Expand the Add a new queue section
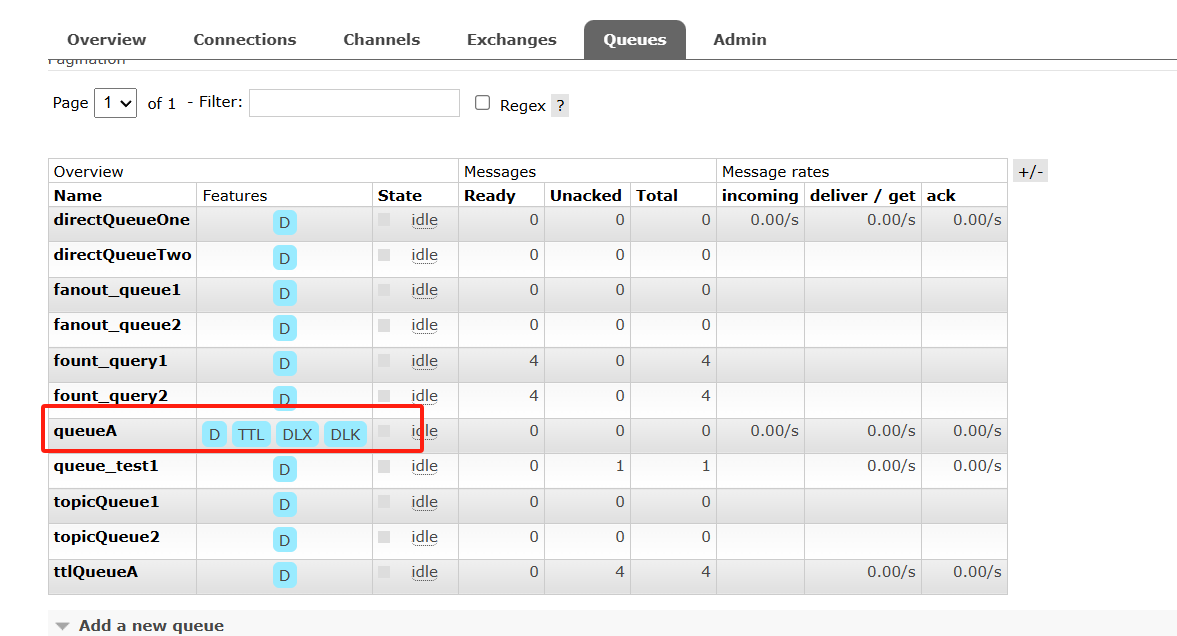Screen dimensions: 1177x636 tap(151, 625)
